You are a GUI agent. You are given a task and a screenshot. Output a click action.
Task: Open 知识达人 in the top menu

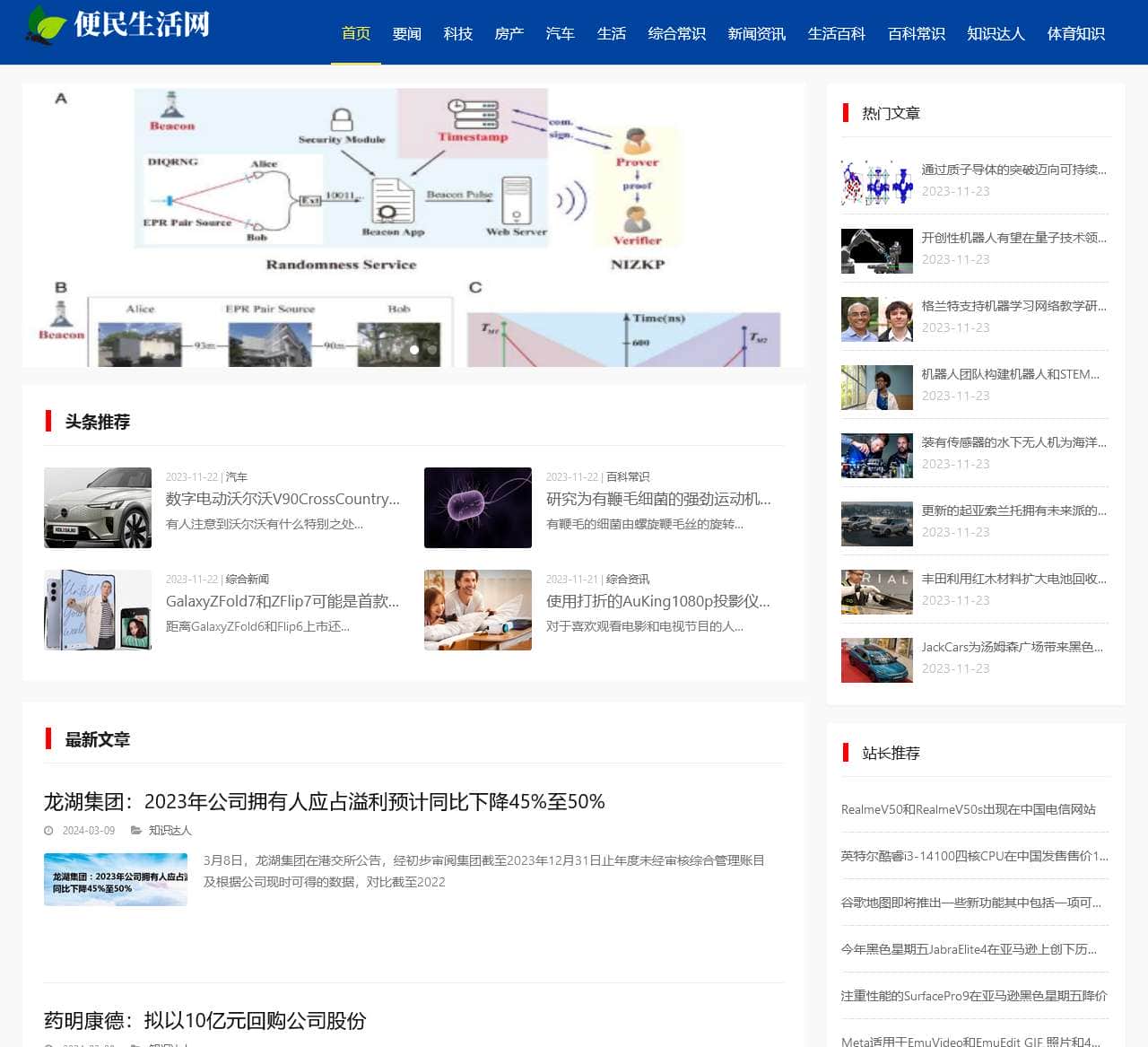pos(996,33)
